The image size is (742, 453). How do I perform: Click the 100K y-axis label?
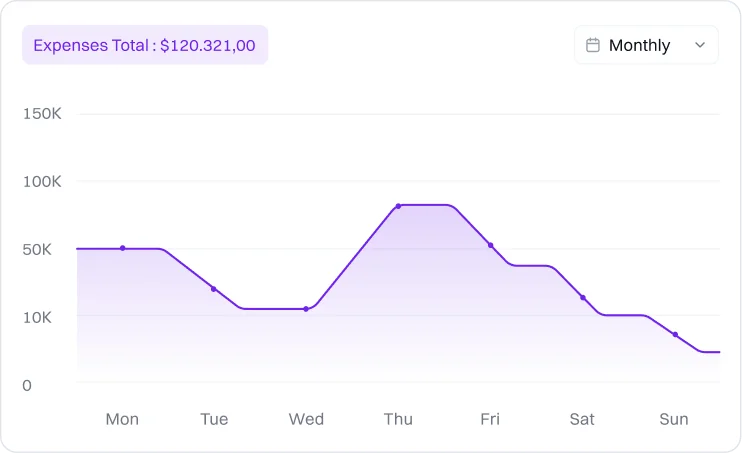(42, 182)
